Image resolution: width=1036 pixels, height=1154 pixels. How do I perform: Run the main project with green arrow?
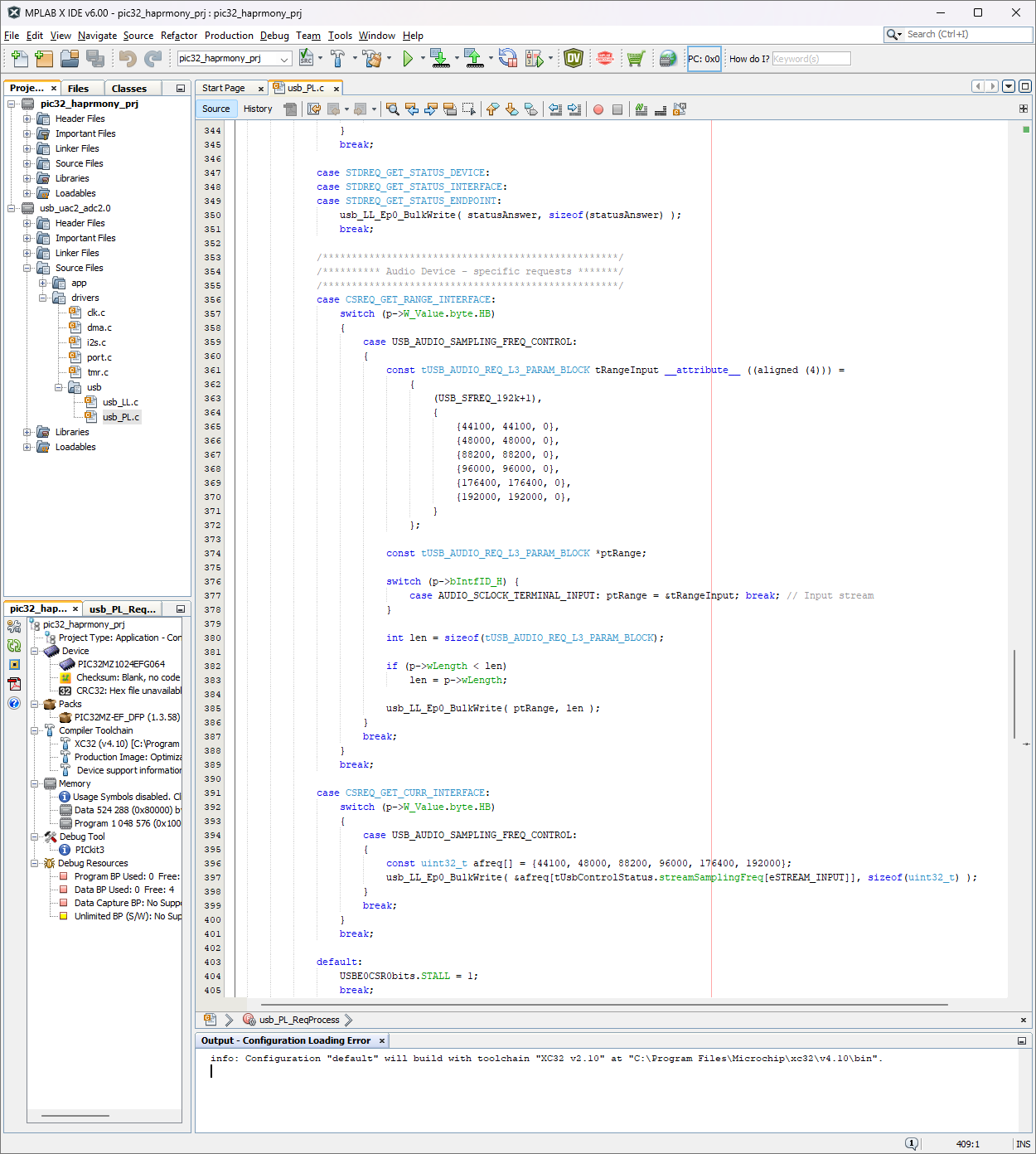pyautogui.click(x=408, y=59)
